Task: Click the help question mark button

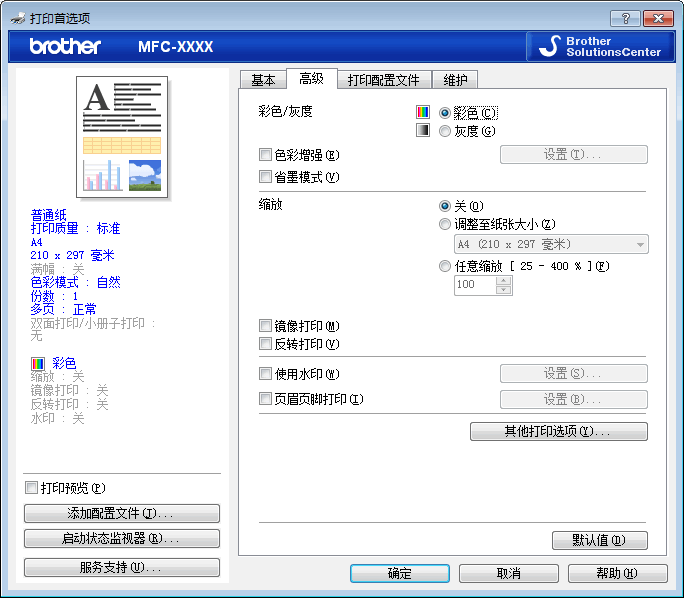Action: coord(625,18)
